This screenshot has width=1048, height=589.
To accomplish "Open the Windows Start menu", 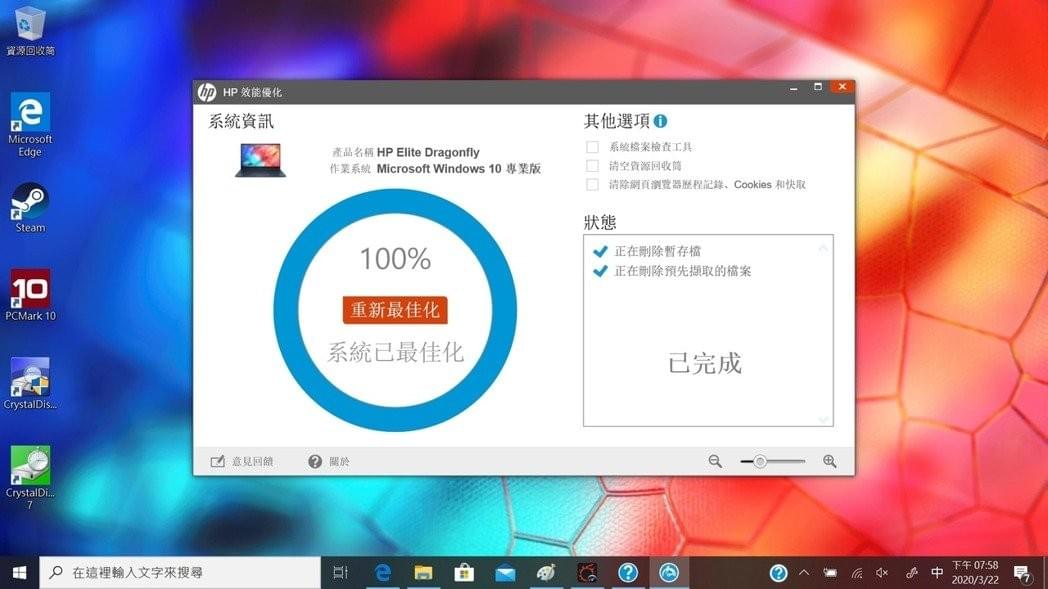I will pyautogui.click(x=19, y=573).
